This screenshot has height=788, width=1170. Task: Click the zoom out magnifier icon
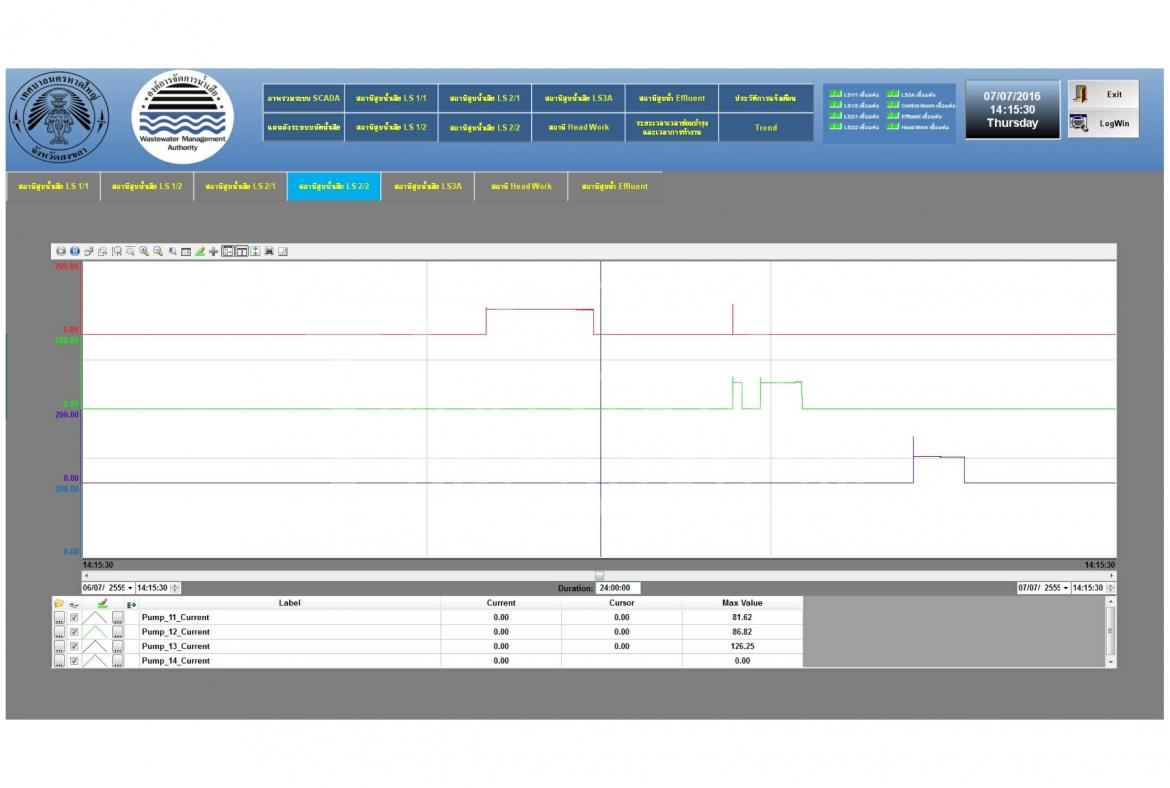158,251
